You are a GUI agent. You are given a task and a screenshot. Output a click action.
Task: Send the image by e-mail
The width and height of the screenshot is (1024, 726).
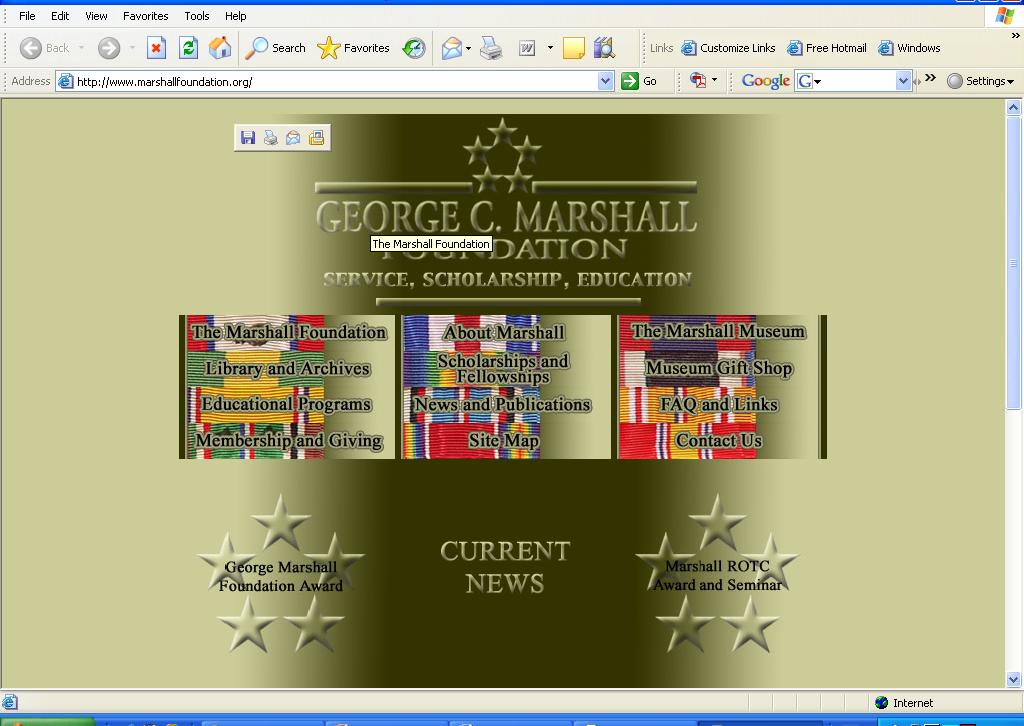point(293,137)
